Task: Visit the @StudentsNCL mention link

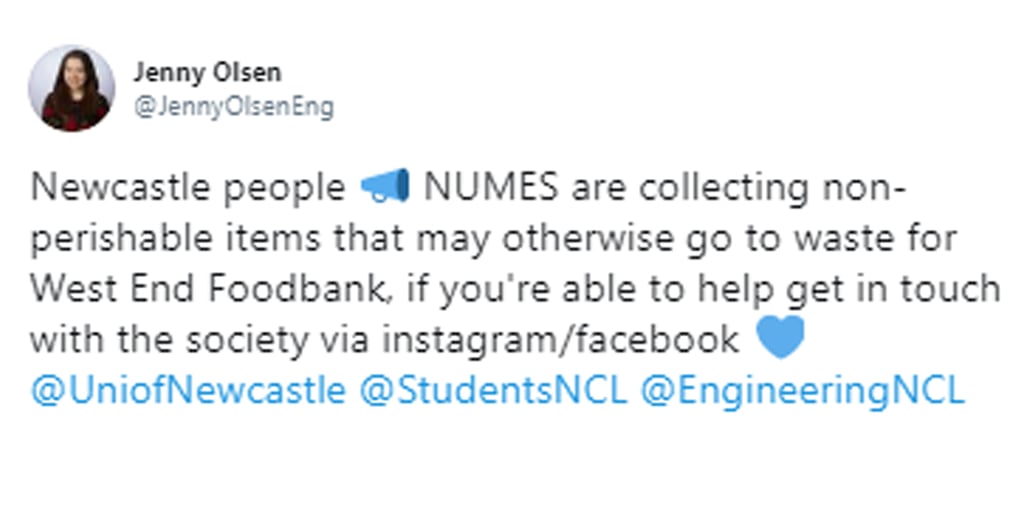Action: click(x=493, y=391)
